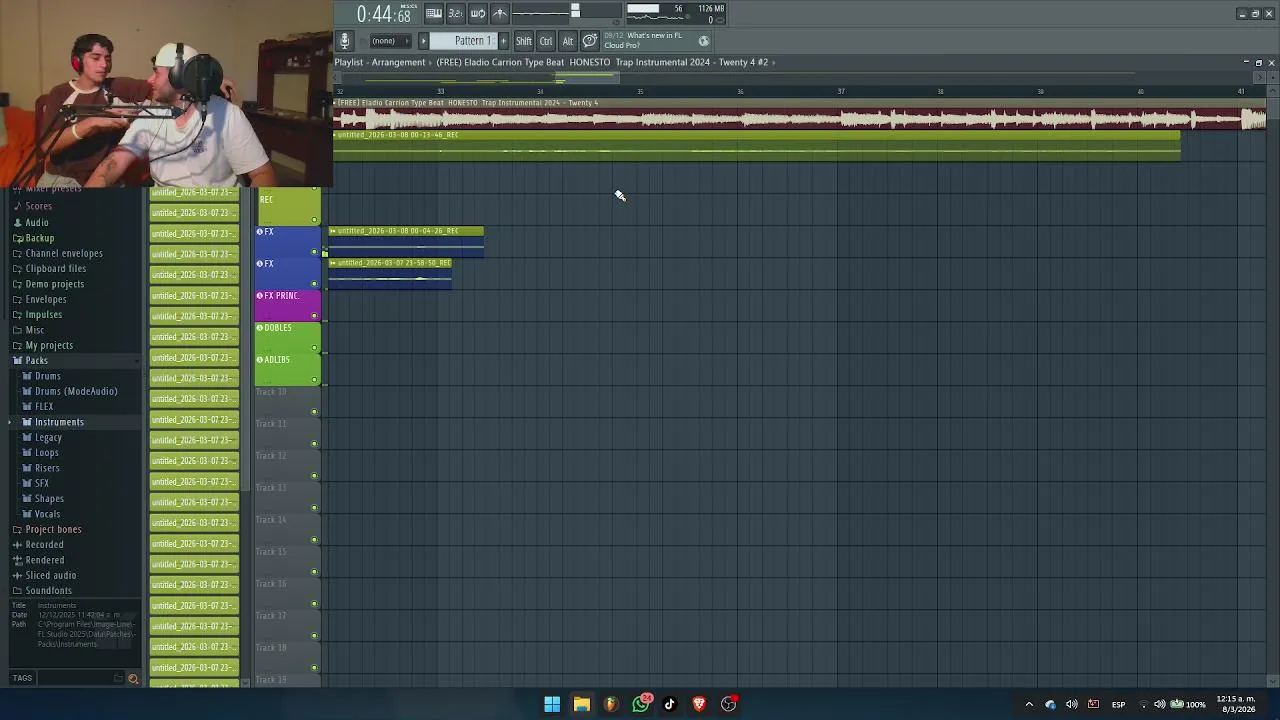Click the arrow left of Pattern 1
This screenshot has height=720, width=1280.
(423, 41)
